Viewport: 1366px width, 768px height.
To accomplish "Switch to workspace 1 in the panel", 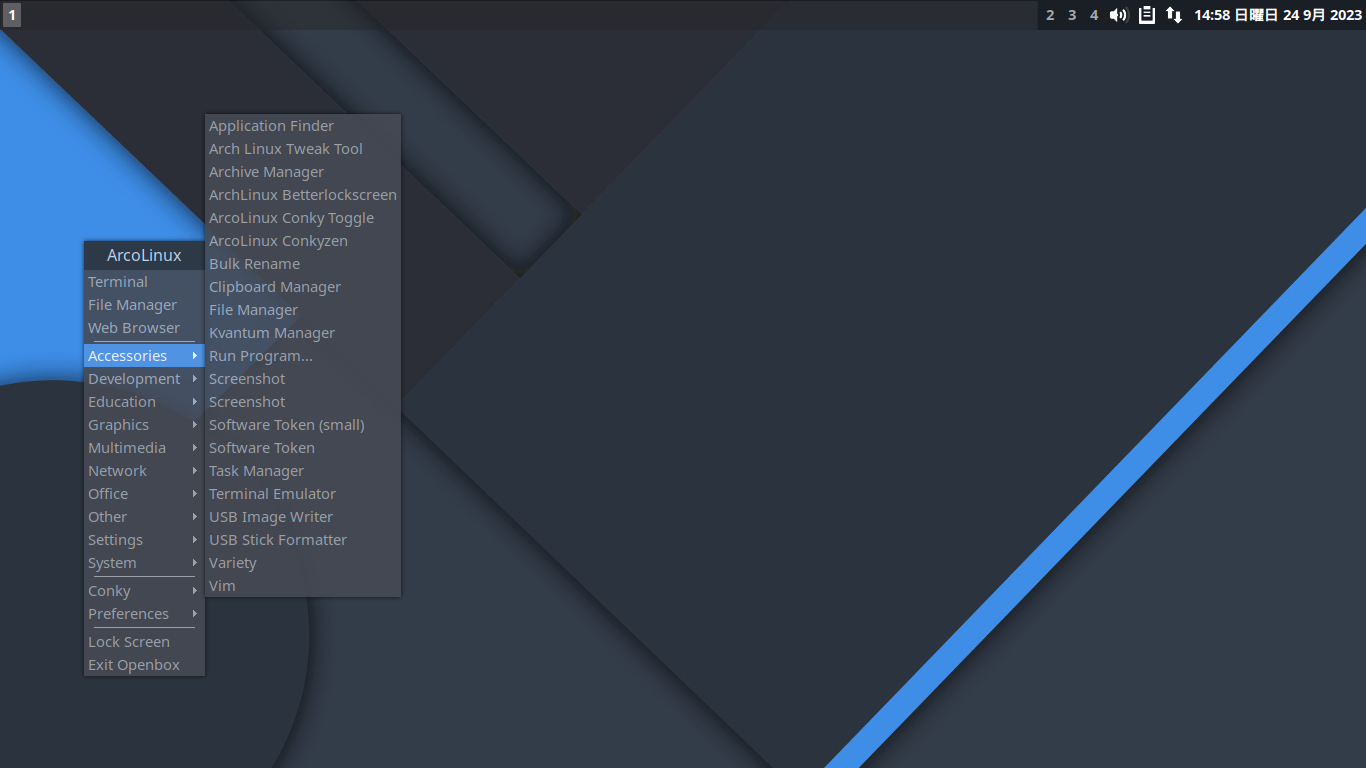I will pos(12,15).
